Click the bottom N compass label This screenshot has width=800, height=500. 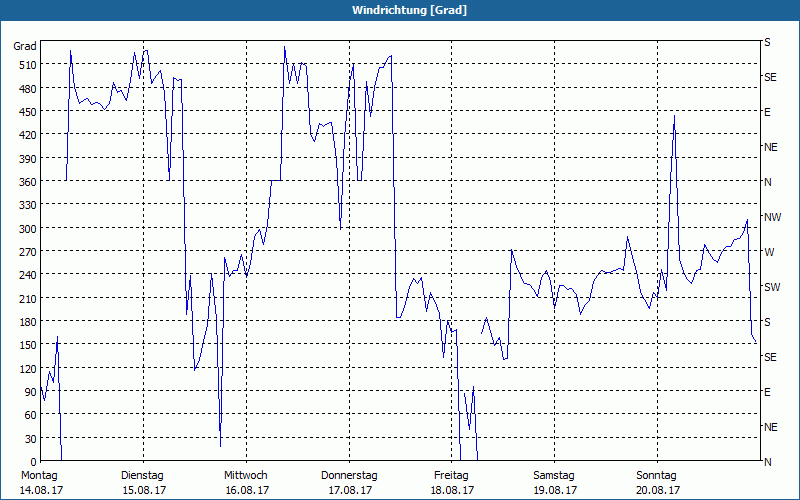[x=768, y=462]
